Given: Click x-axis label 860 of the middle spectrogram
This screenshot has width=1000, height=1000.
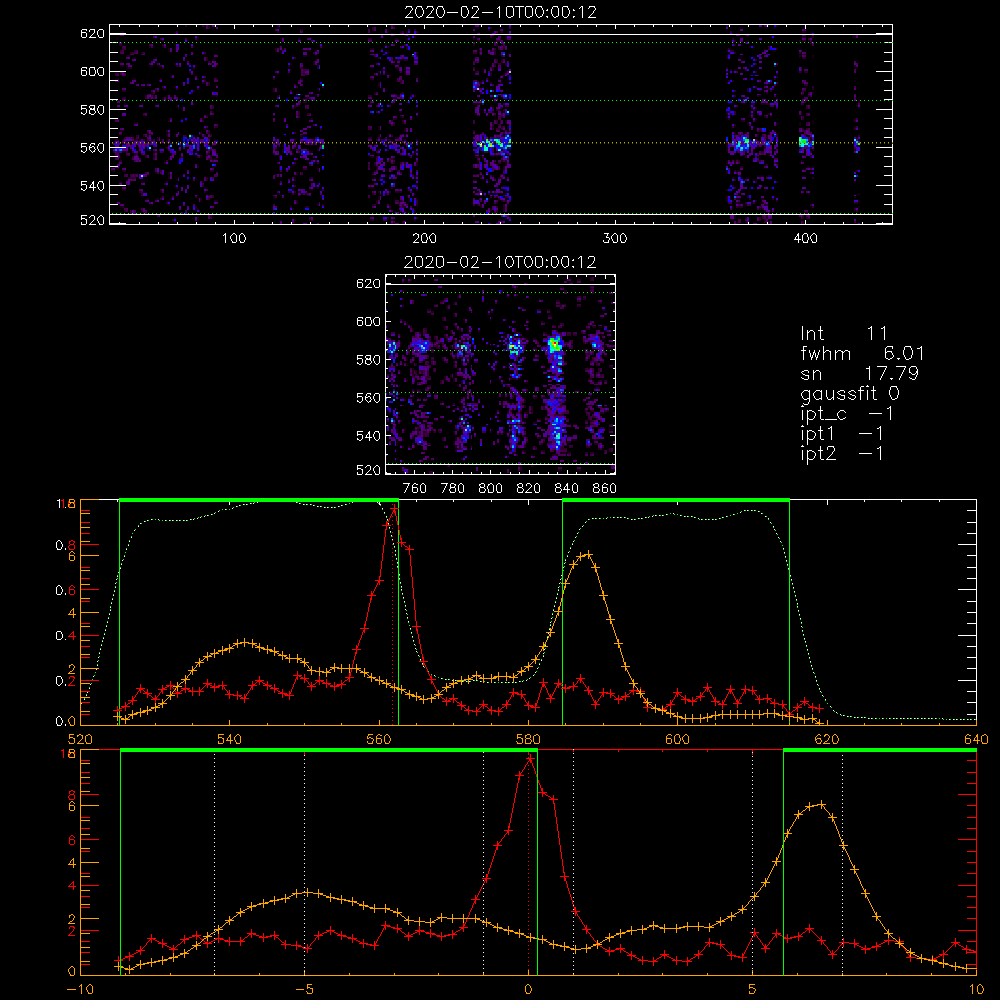Looking at the screenshot, I should 605,489.
